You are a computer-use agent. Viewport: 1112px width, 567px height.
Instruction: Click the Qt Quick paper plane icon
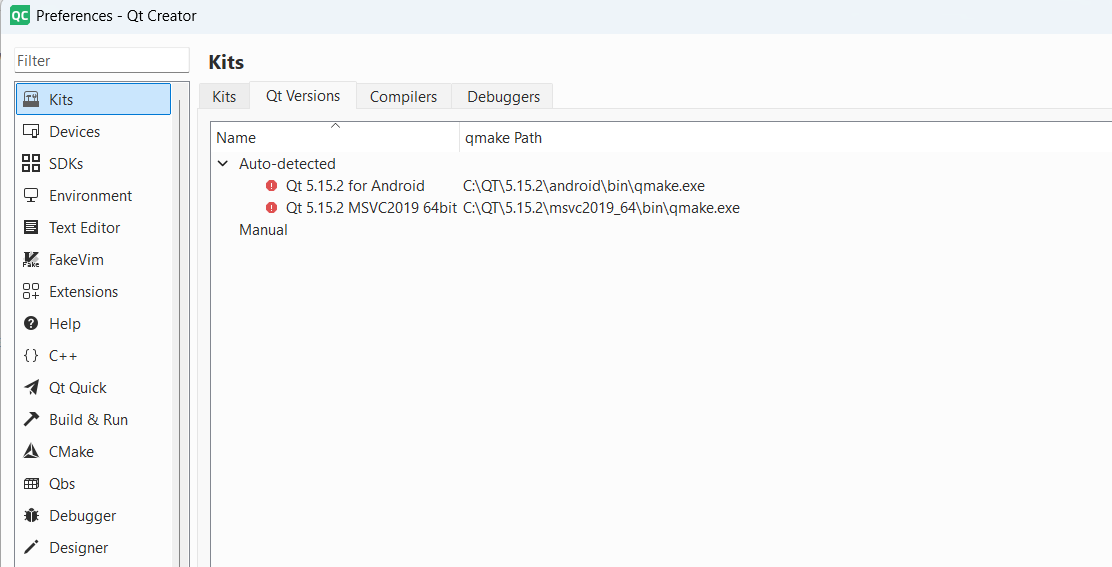pos(31,388)
